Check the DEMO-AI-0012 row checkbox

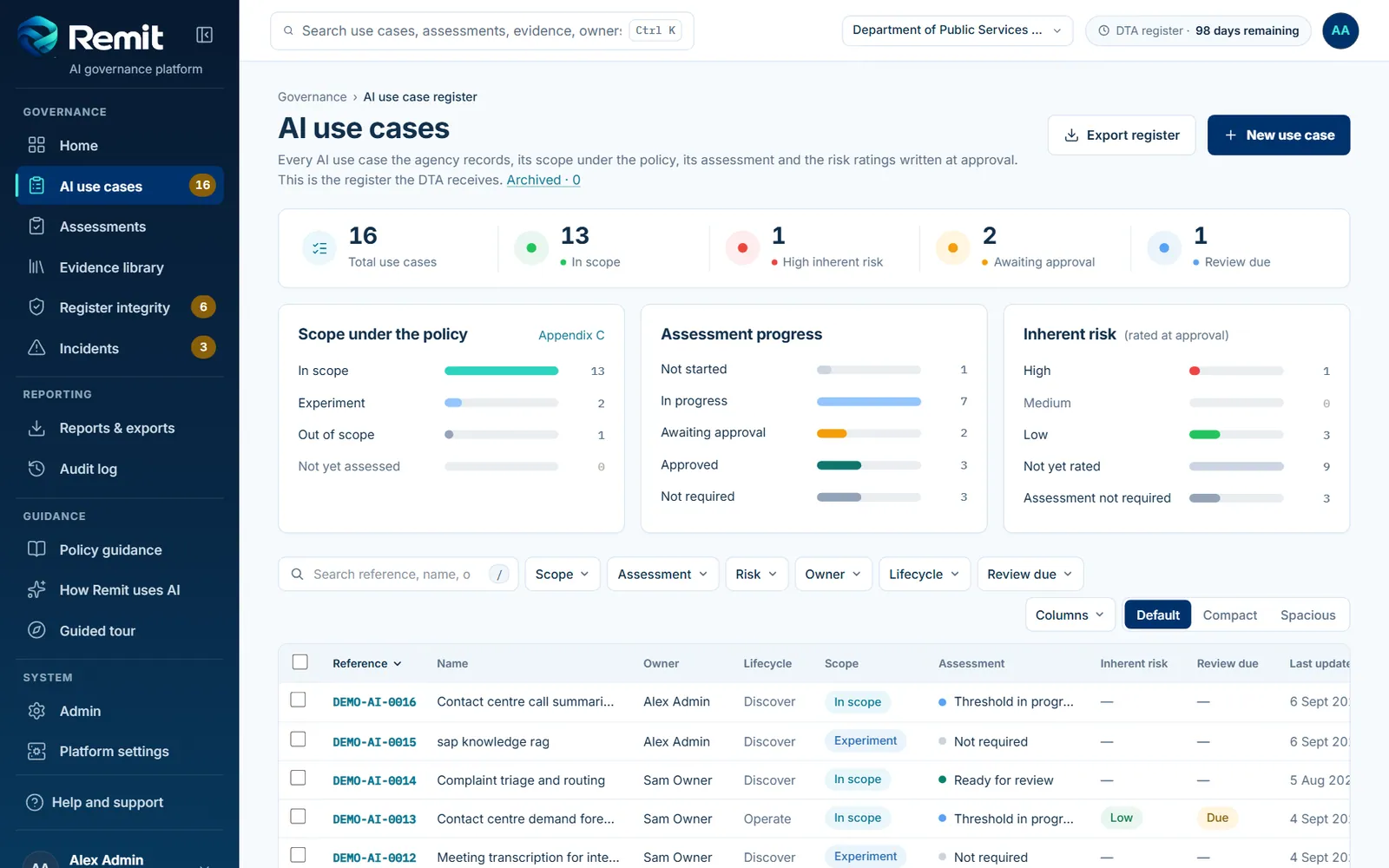298,855
